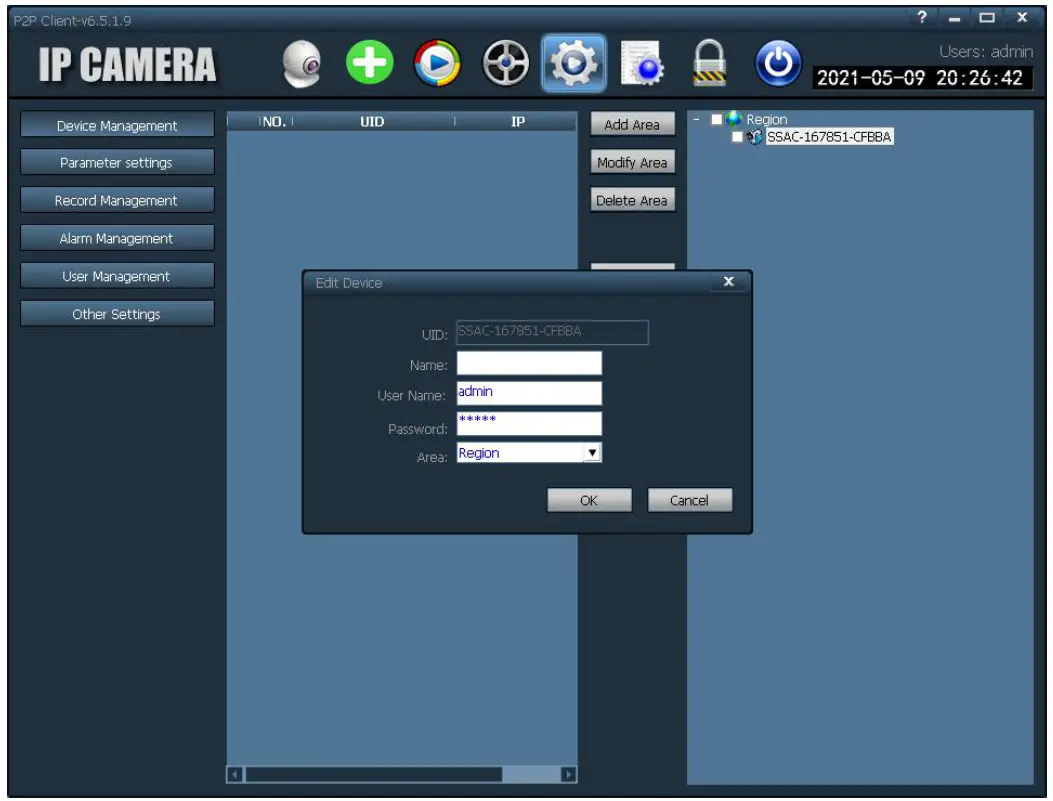Click the Add Area button
The image size is (1053, 801).
coord(632,124)
